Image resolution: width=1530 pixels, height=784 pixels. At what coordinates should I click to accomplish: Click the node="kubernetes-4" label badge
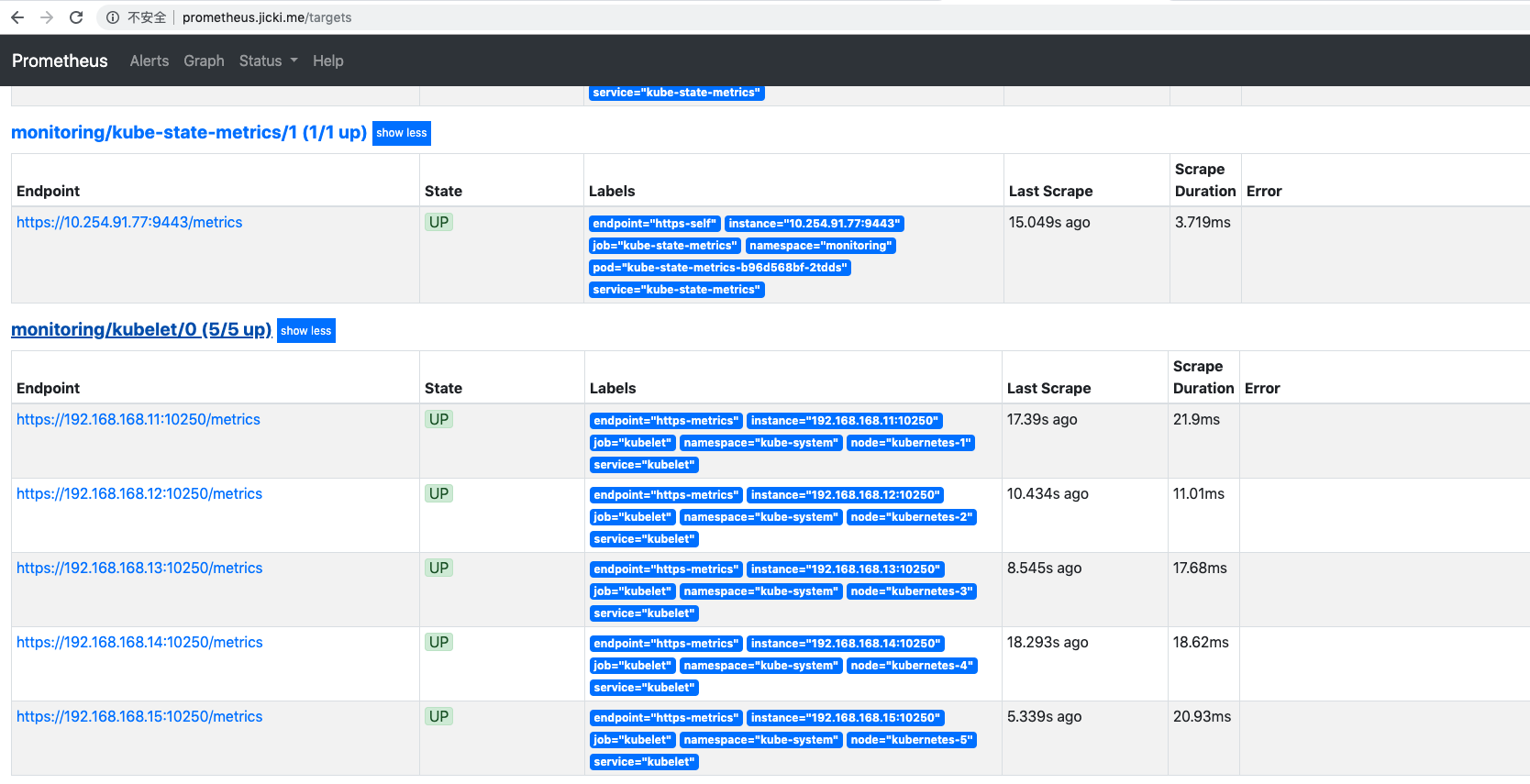click(911, 666)
